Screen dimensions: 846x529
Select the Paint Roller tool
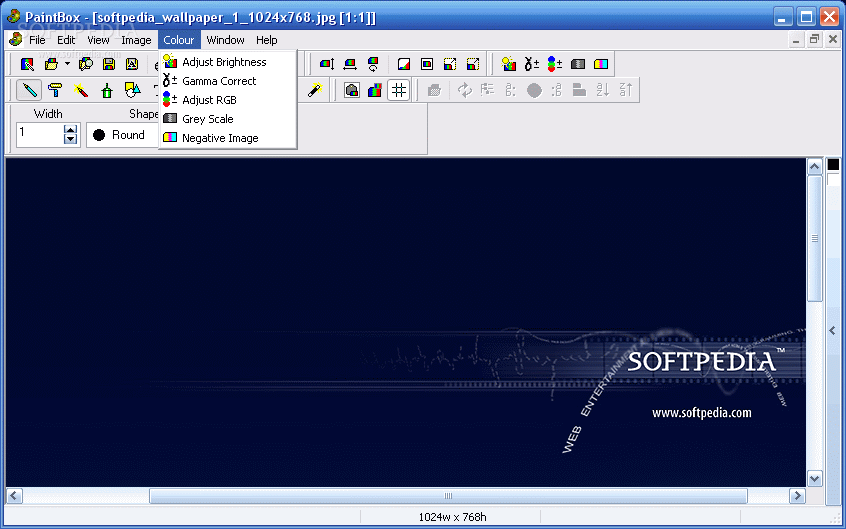tap(54, 90)
